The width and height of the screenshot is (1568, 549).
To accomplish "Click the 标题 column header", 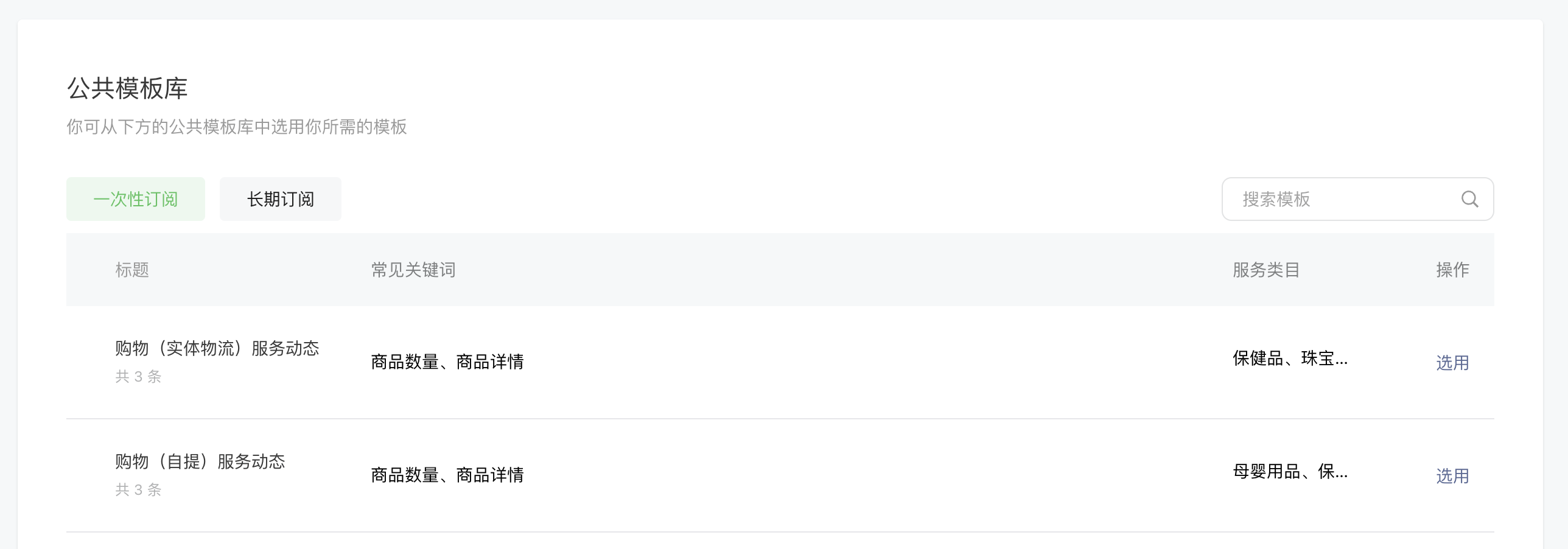I will pyautogui.click(x=131, y=270).
